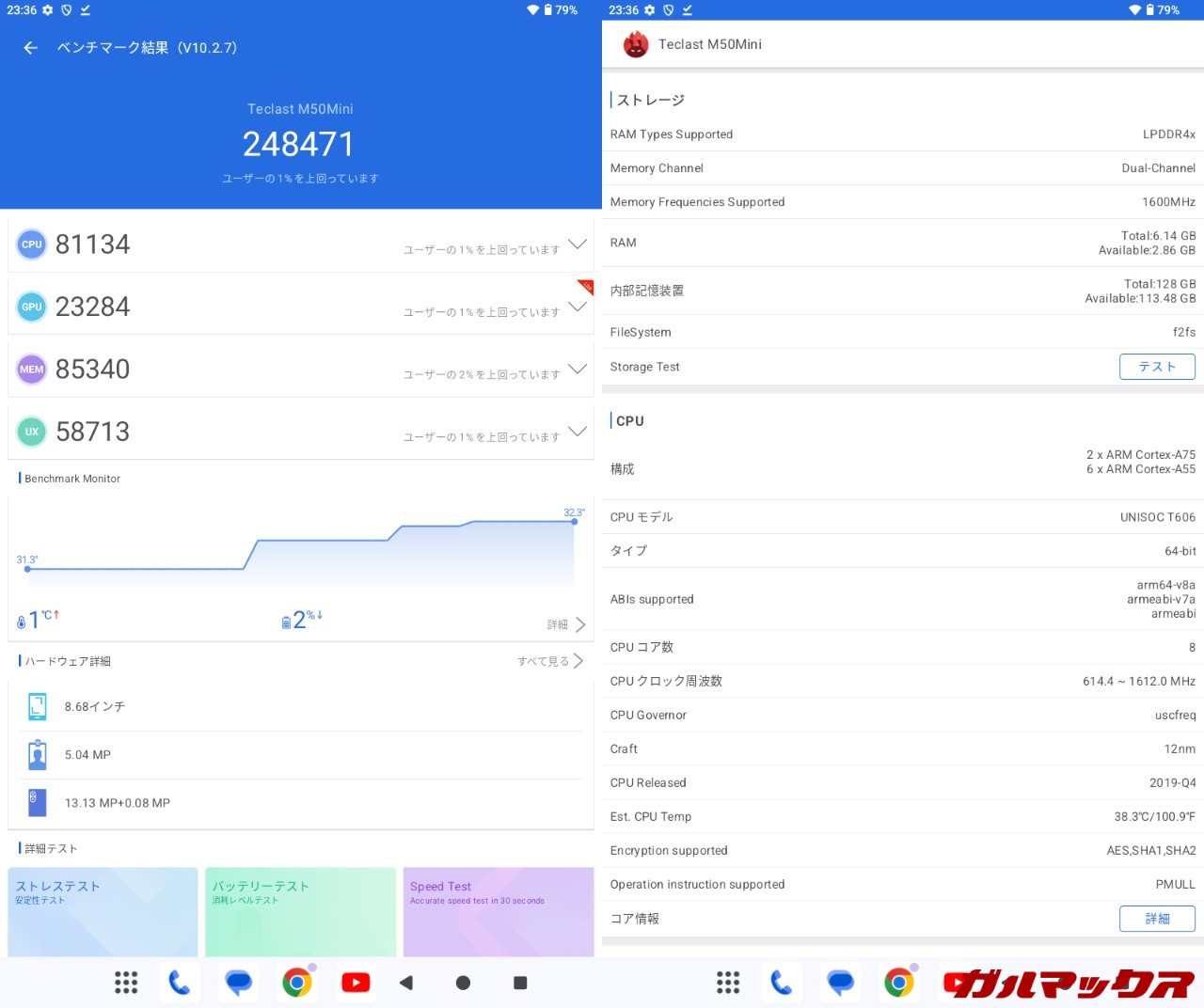This screenshot has height=1008, width=1204.
Task: Tap the CPU score badge icon
Action: click(x=32, y=244)
